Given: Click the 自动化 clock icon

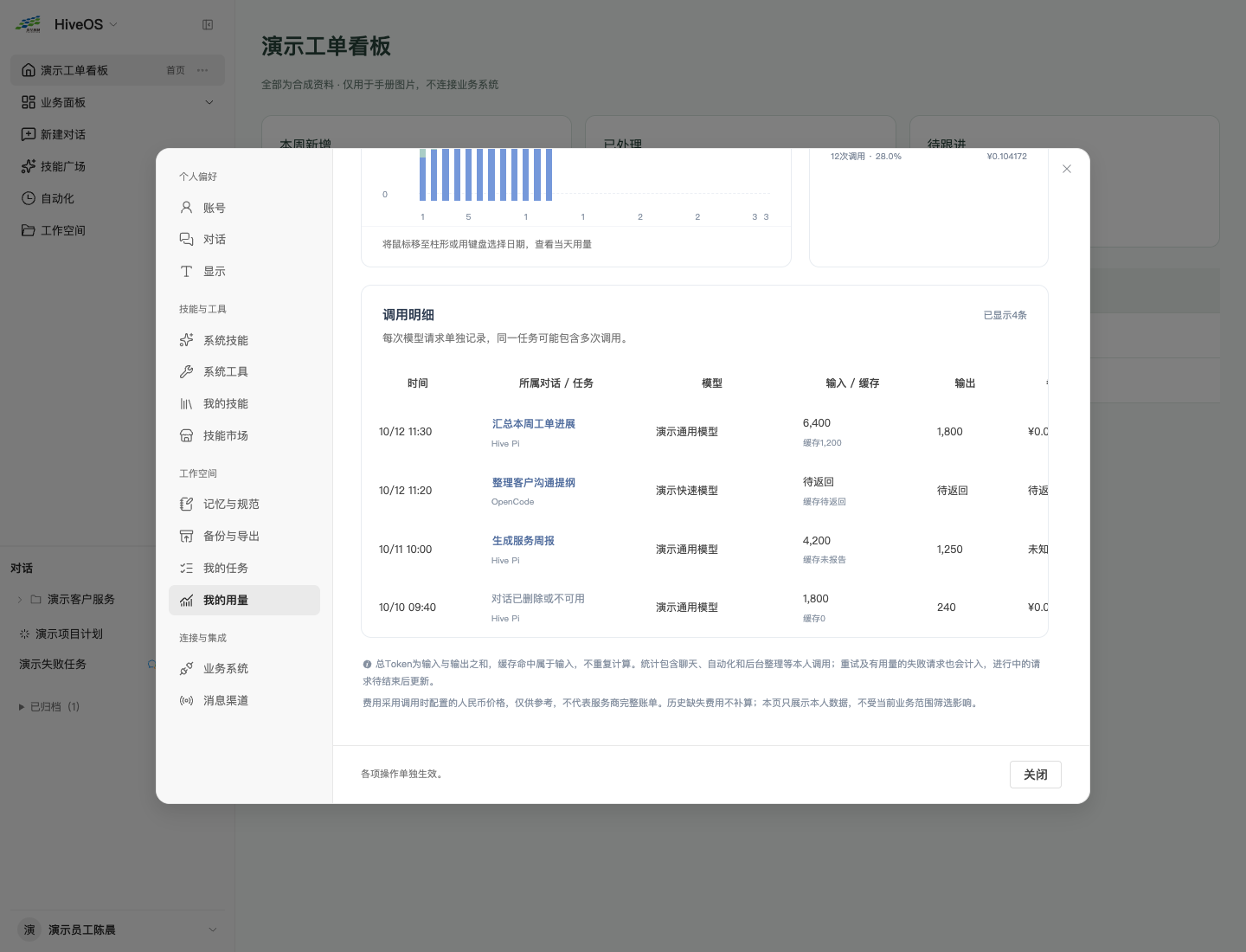Looking at the screenshot, I should (x=29, y=198).
